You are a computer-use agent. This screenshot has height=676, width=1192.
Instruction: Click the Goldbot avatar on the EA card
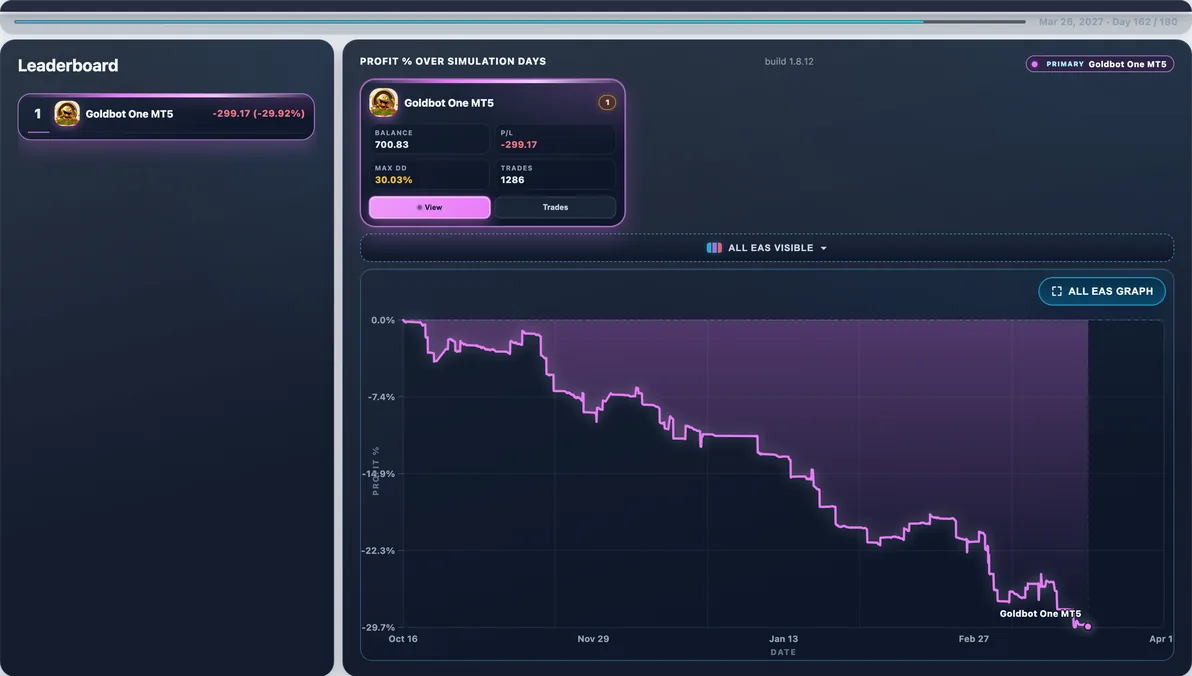coord(383,103)
